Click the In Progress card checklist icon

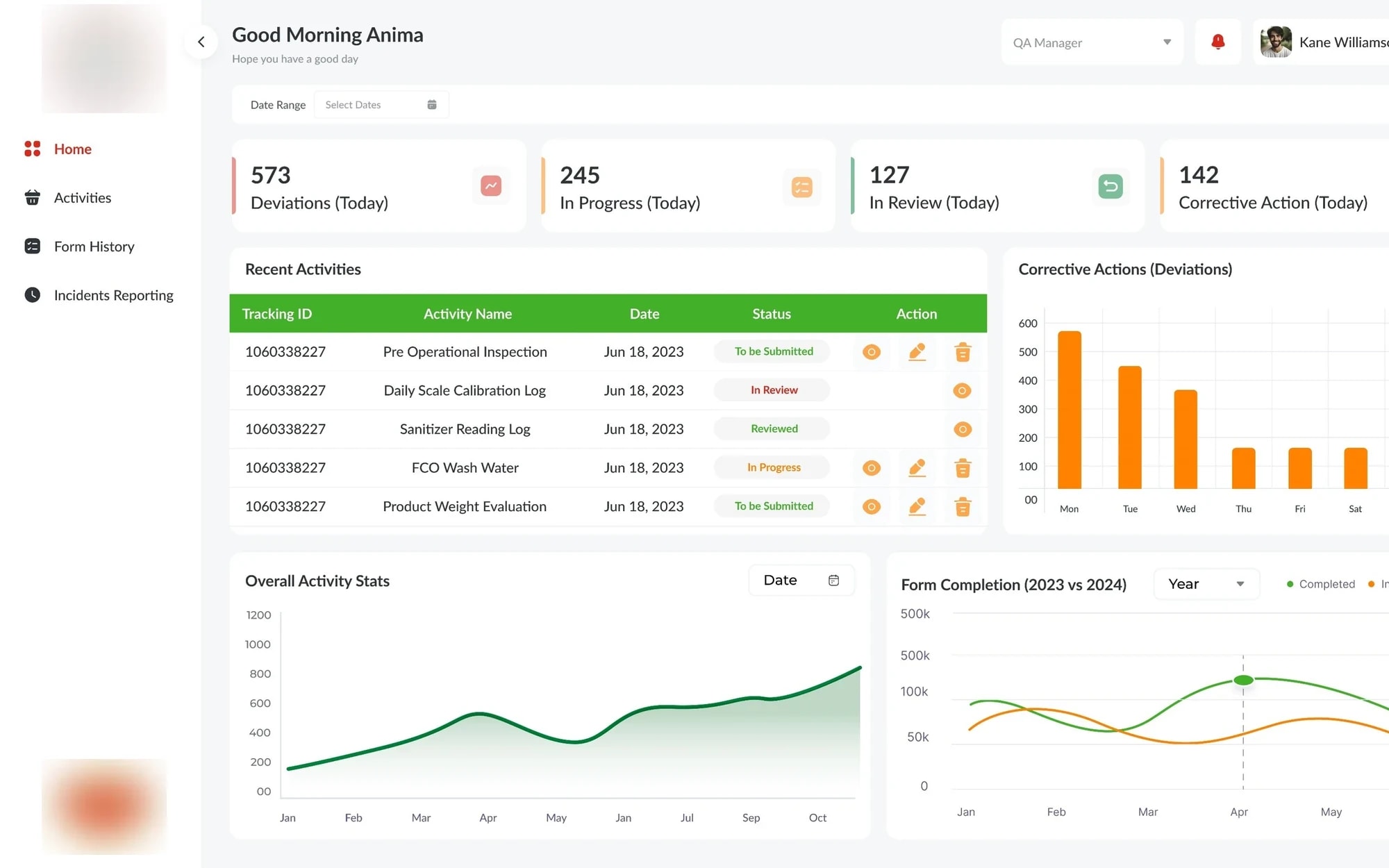click(801, 186)
